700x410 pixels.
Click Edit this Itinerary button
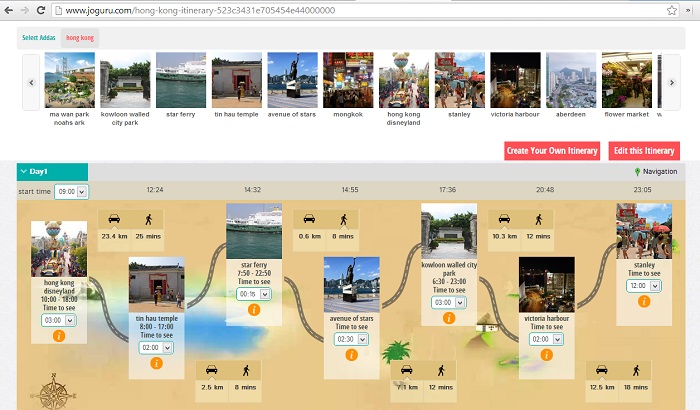tap(644, 151)
